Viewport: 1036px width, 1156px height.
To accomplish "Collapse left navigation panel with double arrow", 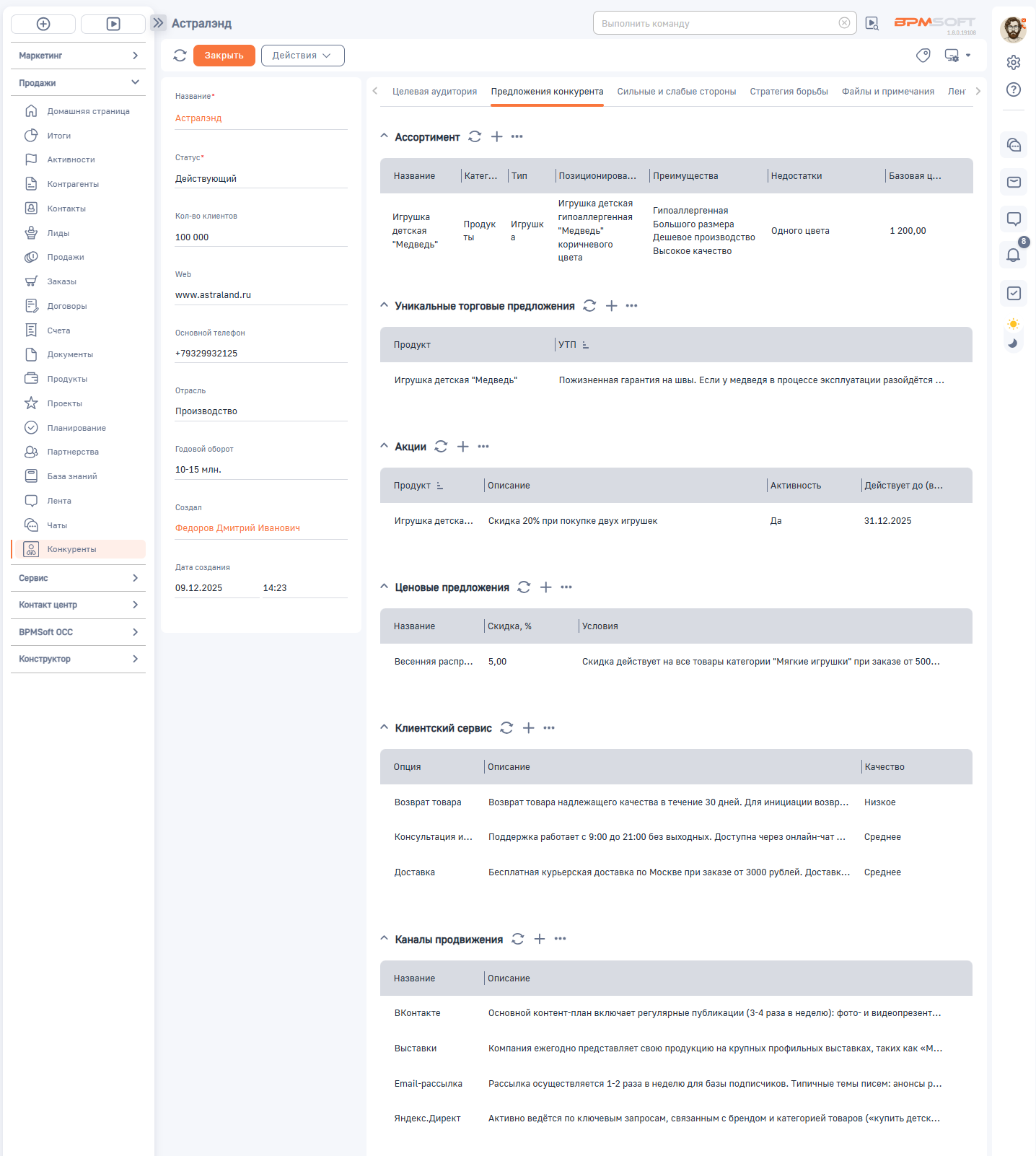I will 159,23.
